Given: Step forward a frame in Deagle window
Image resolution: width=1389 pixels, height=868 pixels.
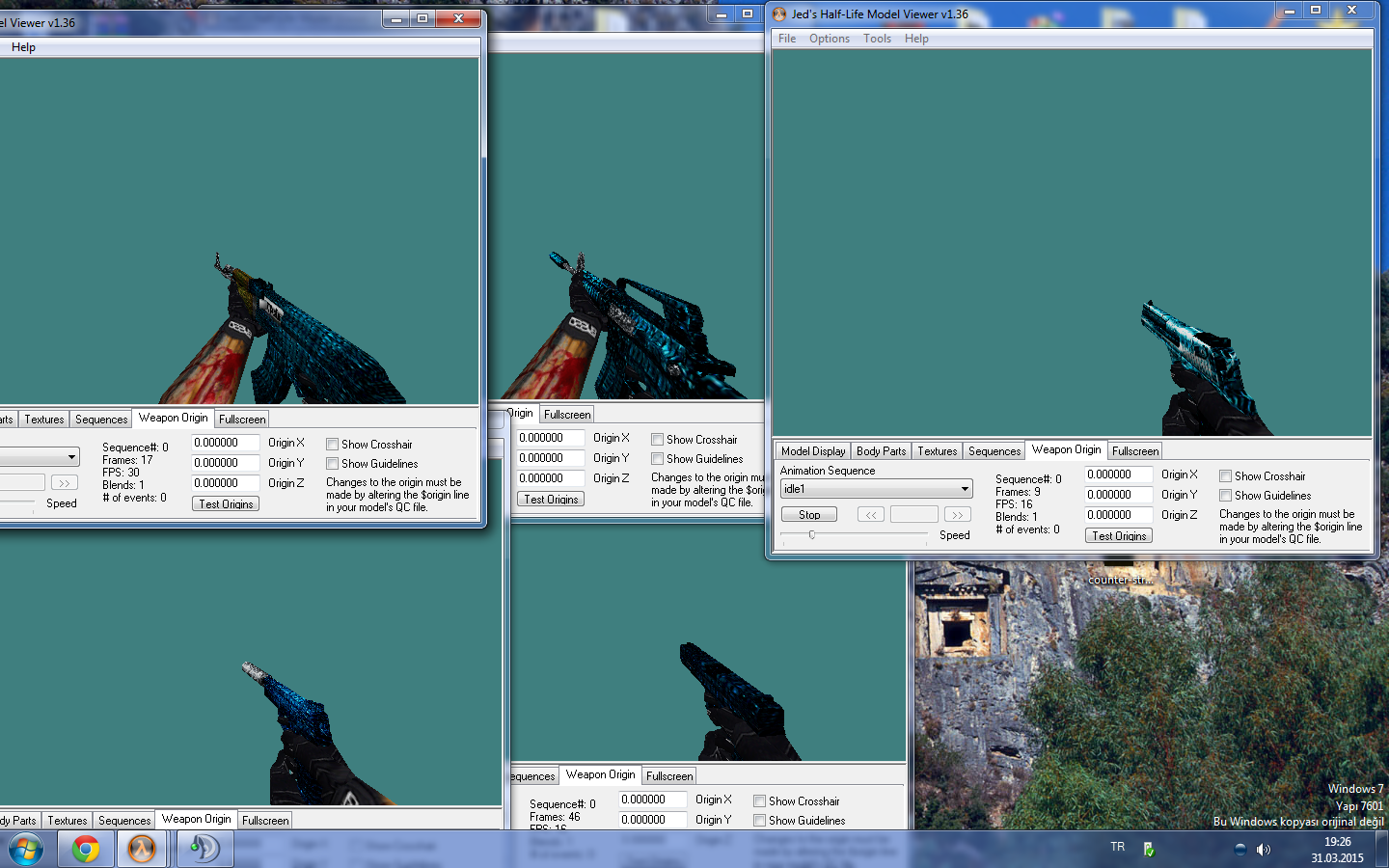Looking at the screenshot, I should tap(957, 515).
